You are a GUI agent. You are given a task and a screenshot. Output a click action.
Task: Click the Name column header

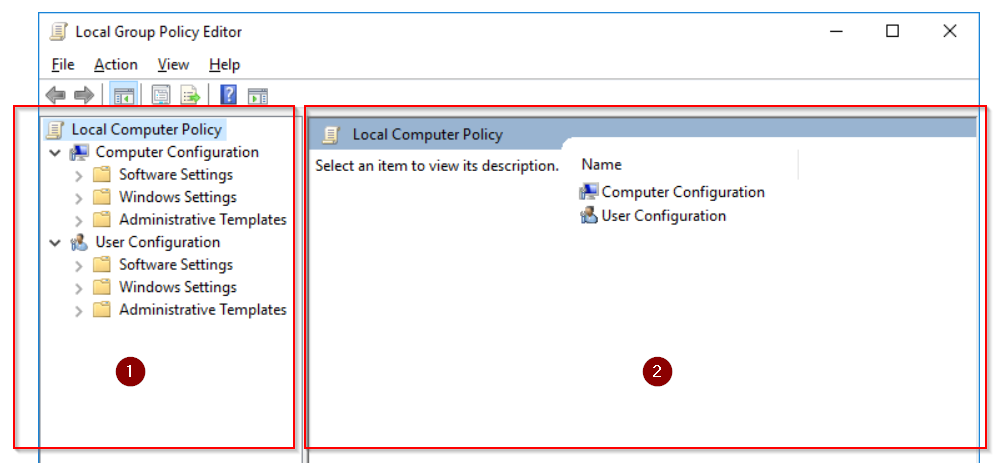coord(602,164)
